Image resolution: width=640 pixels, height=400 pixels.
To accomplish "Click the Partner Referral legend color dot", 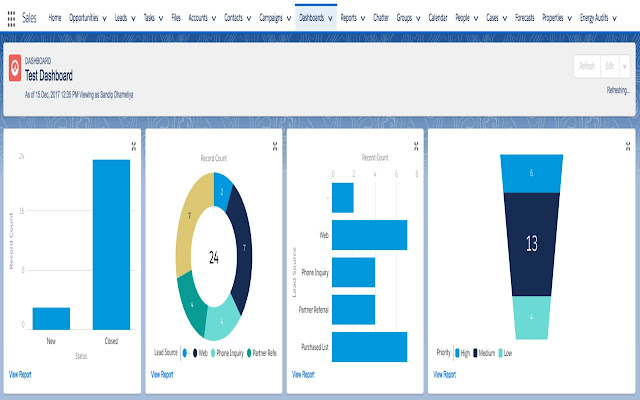I will (x=249, y=353).
